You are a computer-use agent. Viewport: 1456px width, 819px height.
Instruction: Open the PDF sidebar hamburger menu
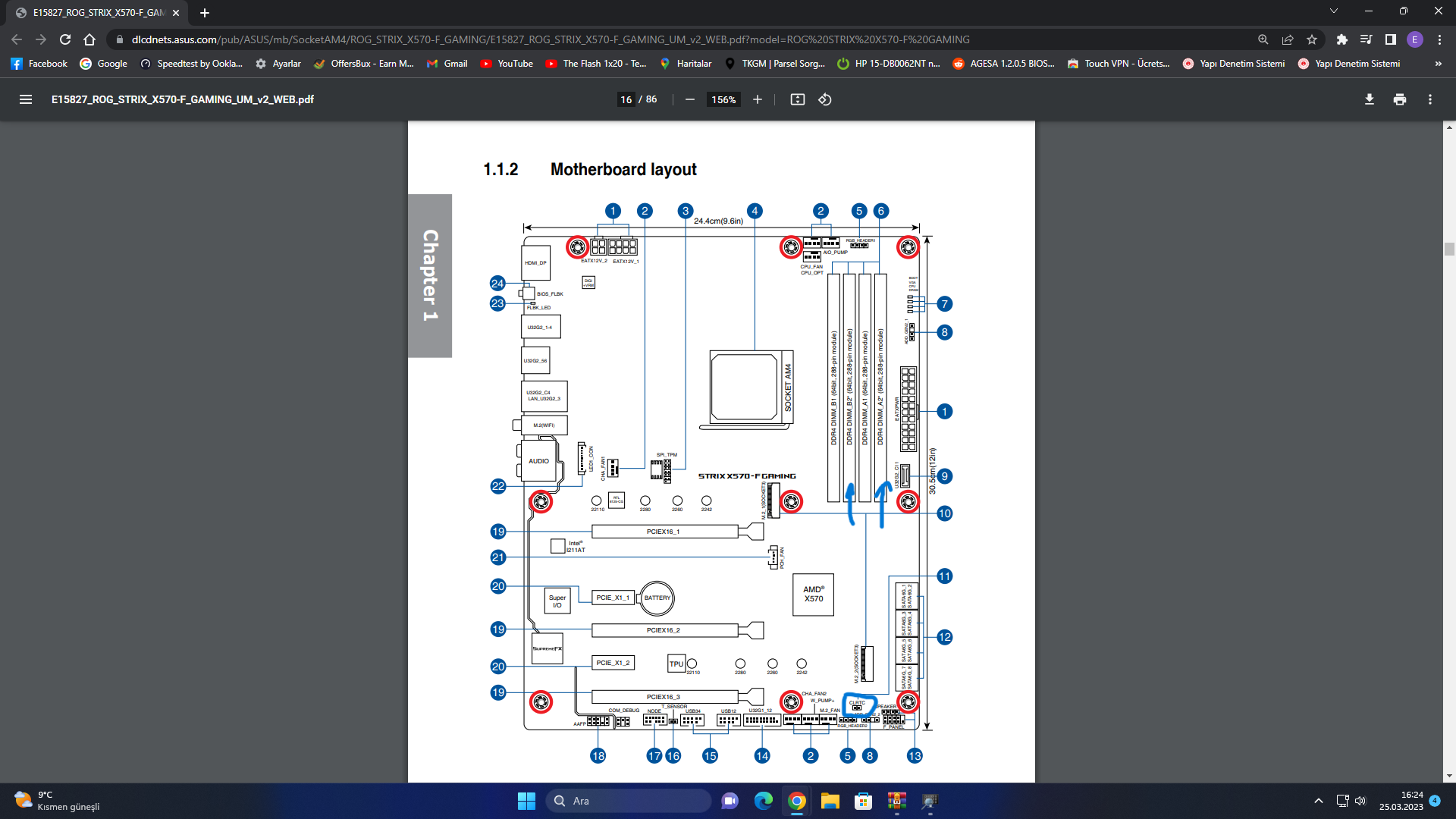click(25, 99)
